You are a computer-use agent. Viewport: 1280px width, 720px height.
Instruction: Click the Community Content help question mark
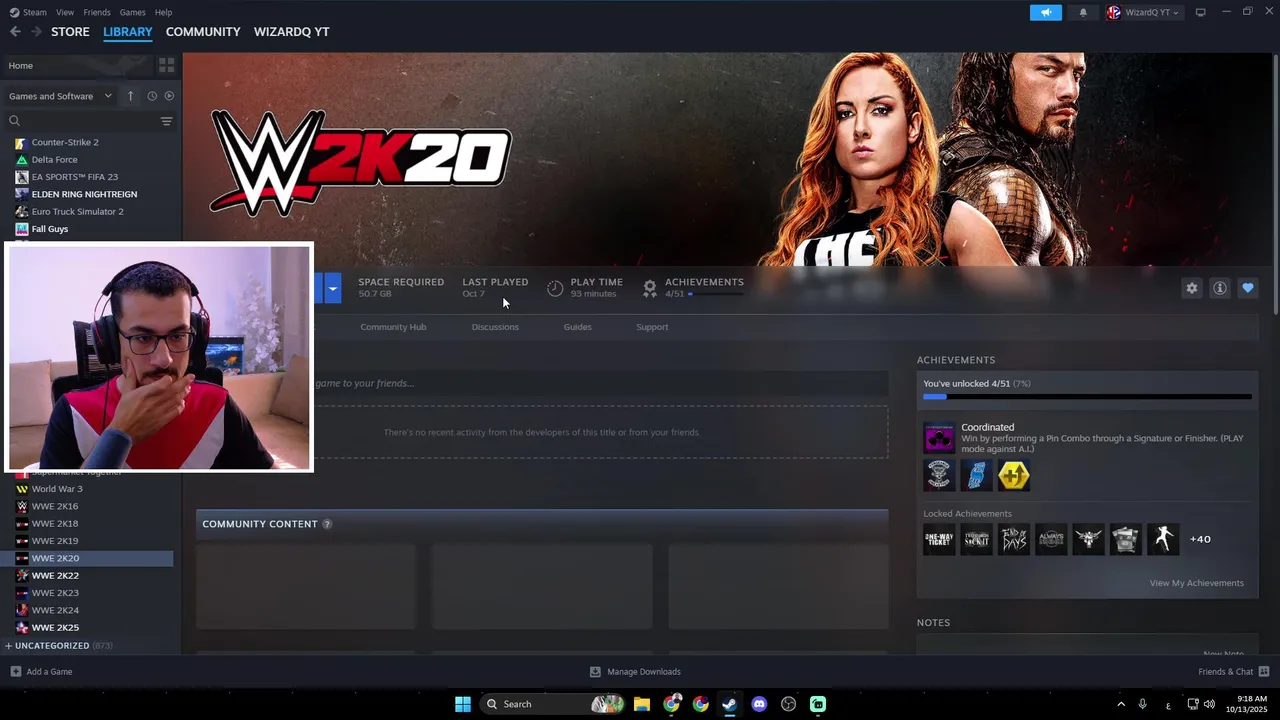[x=327, y=524]
